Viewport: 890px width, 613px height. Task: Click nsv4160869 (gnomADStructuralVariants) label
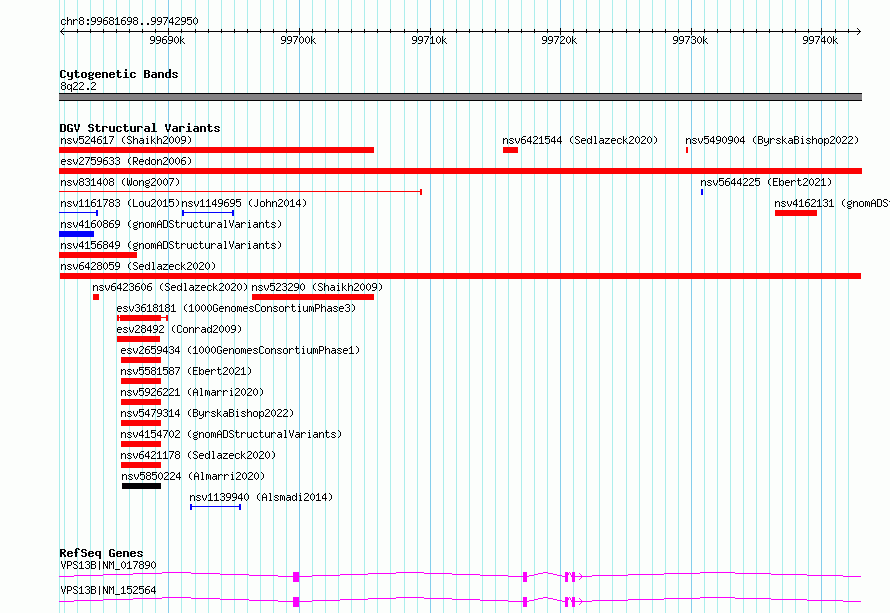[x=171, y=224]
